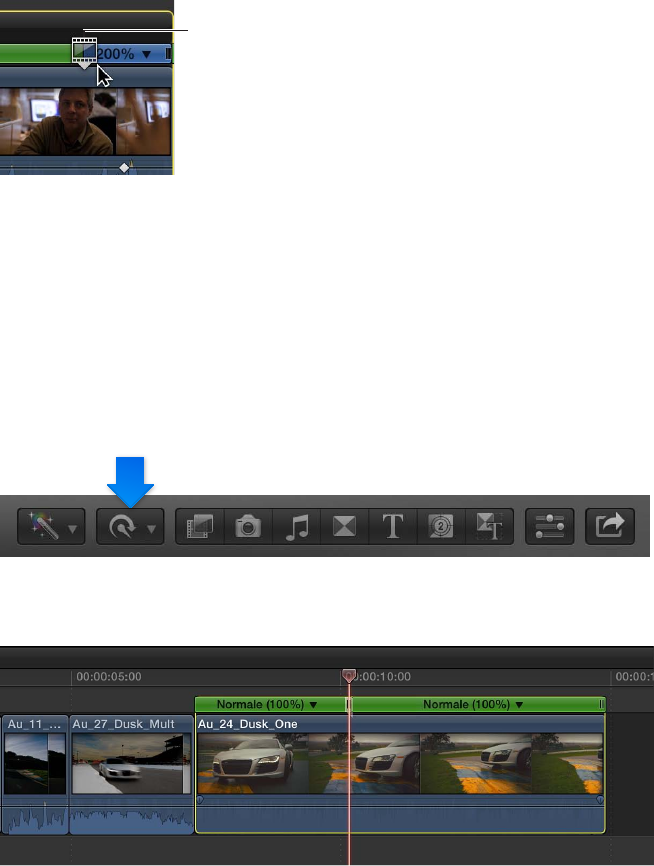Click the retime handle between Normale segments
The image size is (654, 866).
click(349, 704)
